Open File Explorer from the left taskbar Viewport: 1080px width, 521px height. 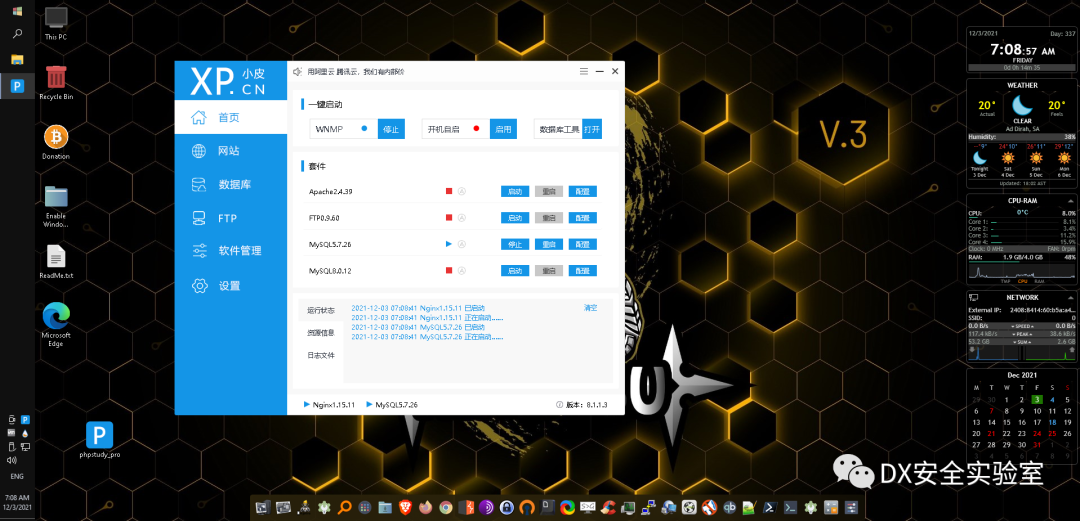[17, 59]
